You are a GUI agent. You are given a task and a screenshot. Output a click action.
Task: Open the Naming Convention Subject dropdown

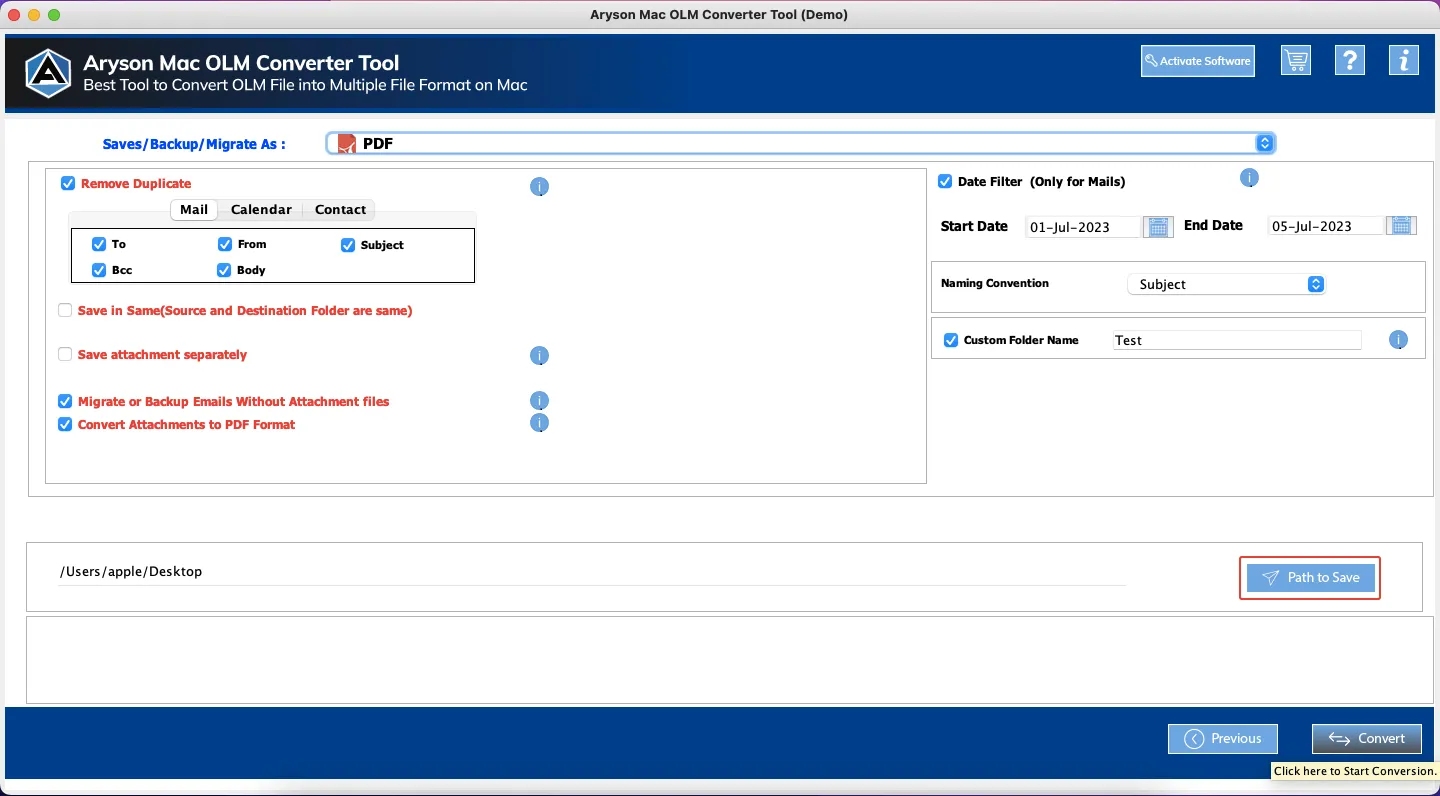[x=1227, y=284]
